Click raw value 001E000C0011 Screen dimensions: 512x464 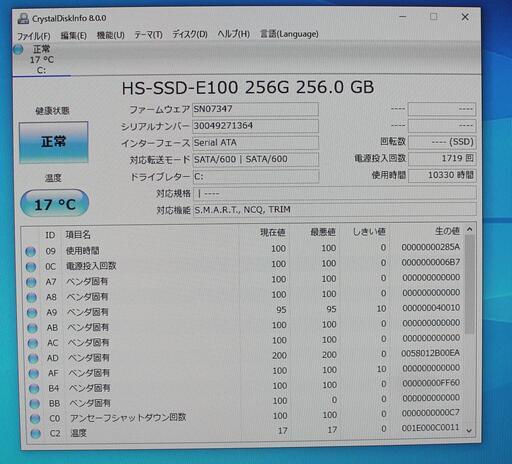(x=431, y=427)
